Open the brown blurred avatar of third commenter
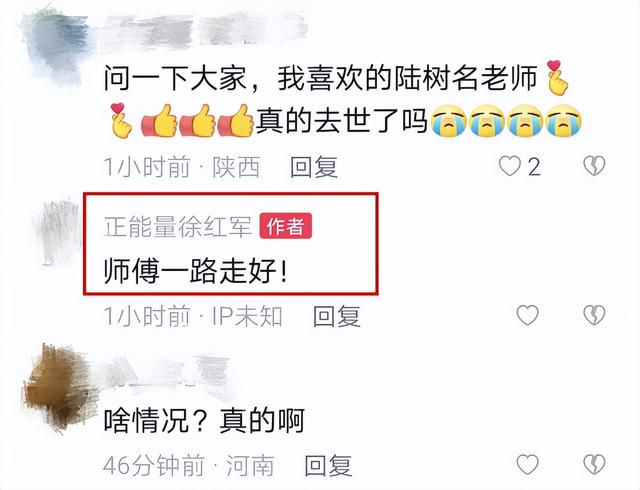The height and width of the screenshot is (490, 640). (x=57, y=388)
